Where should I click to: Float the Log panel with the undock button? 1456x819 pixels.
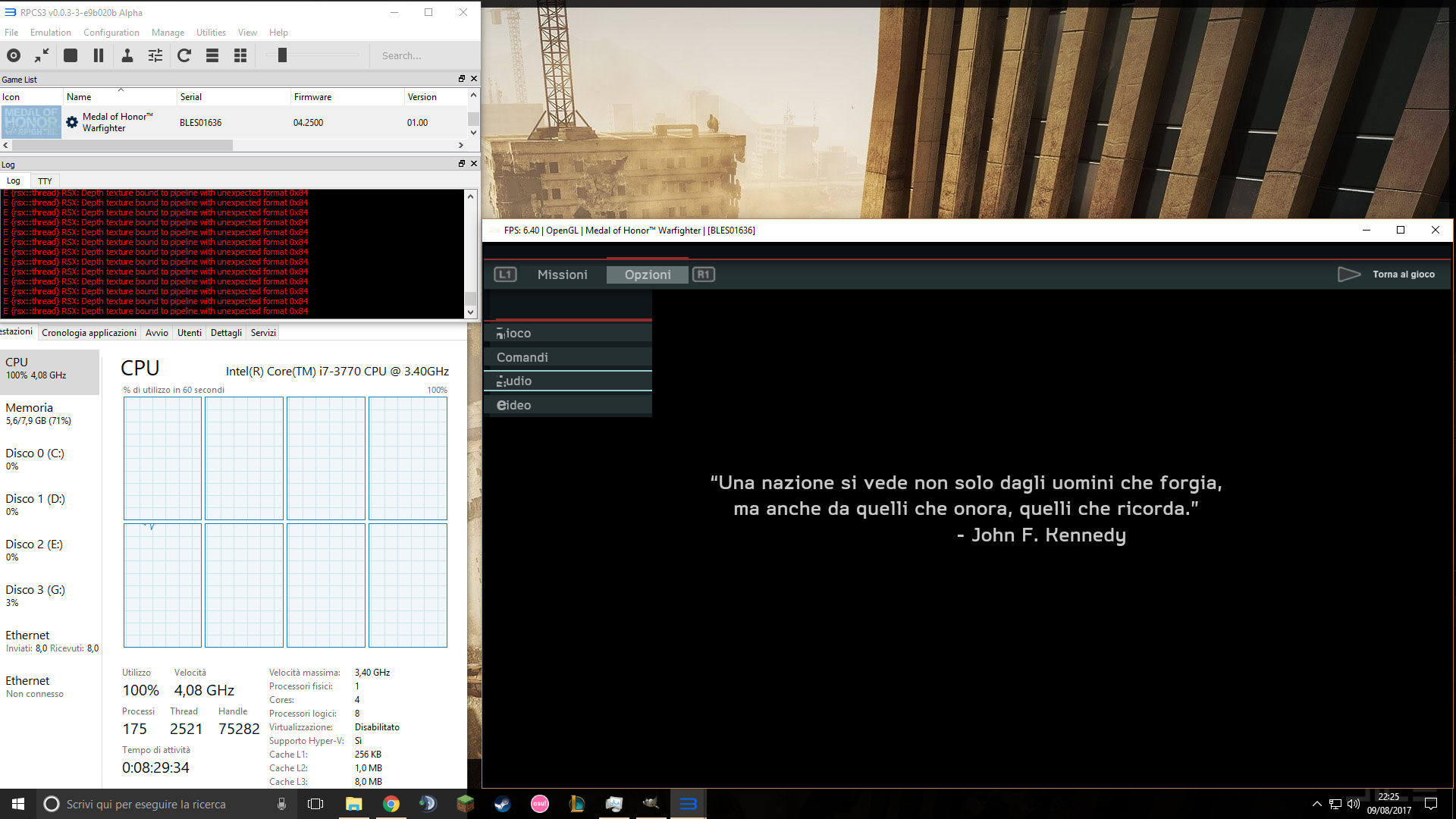coord(461,164)
